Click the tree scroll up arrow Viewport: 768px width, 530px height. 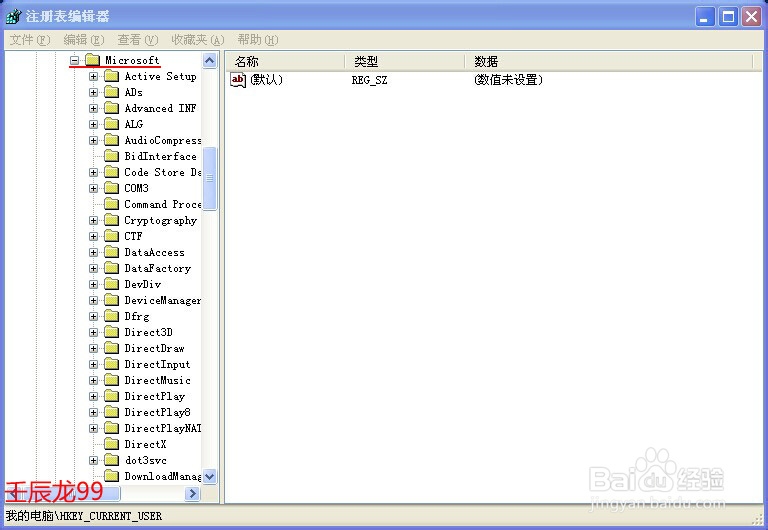[x=210, y=61]
